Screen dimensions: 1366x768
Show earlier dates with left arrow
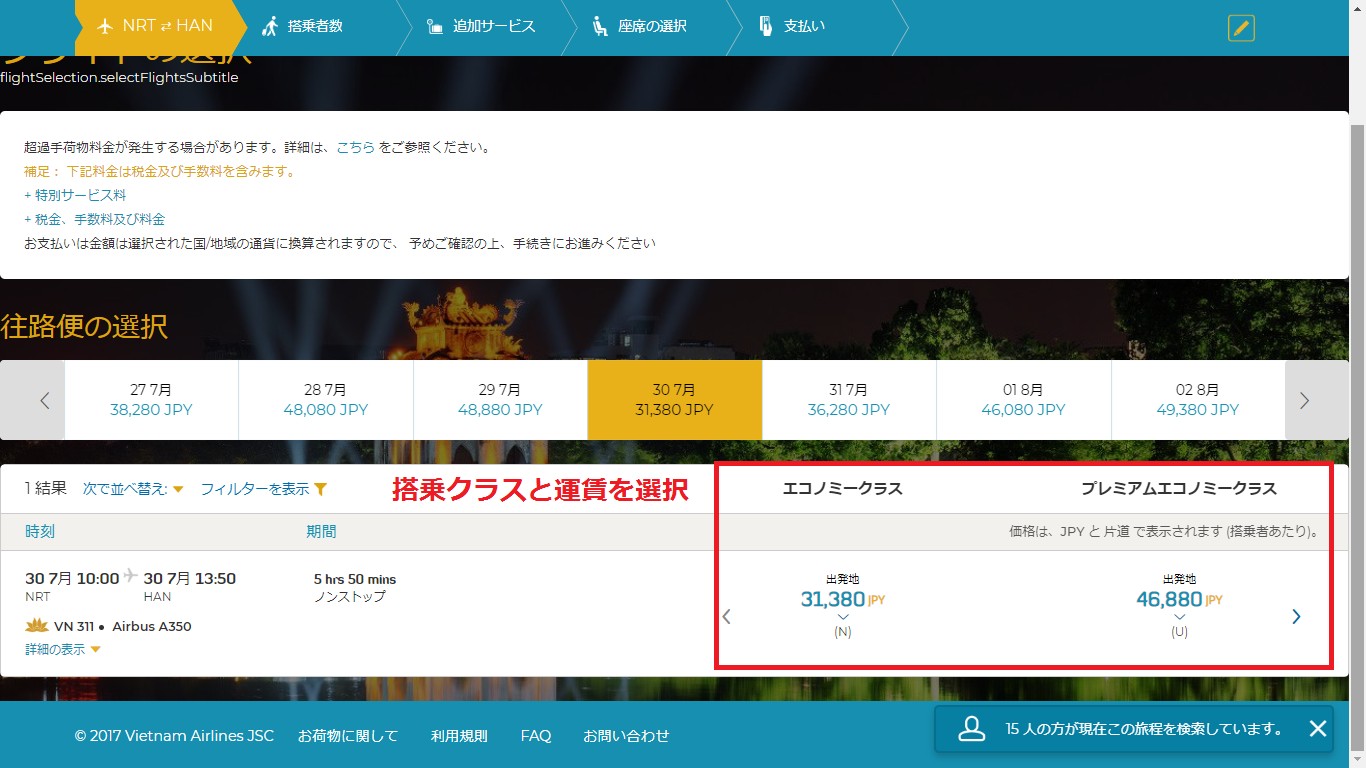[44, 400]
